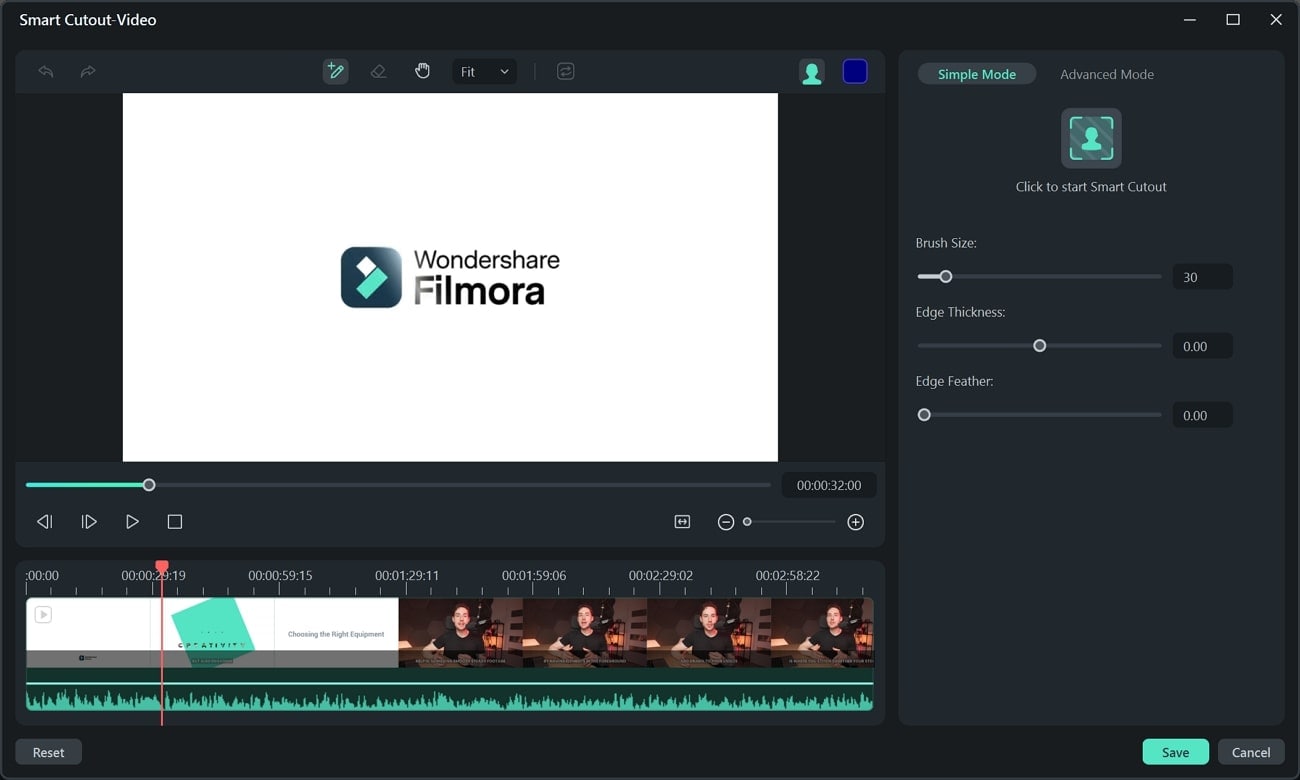The image size is (1300, 780).
Task: Activate the hand pan tool
Action: 422,71
